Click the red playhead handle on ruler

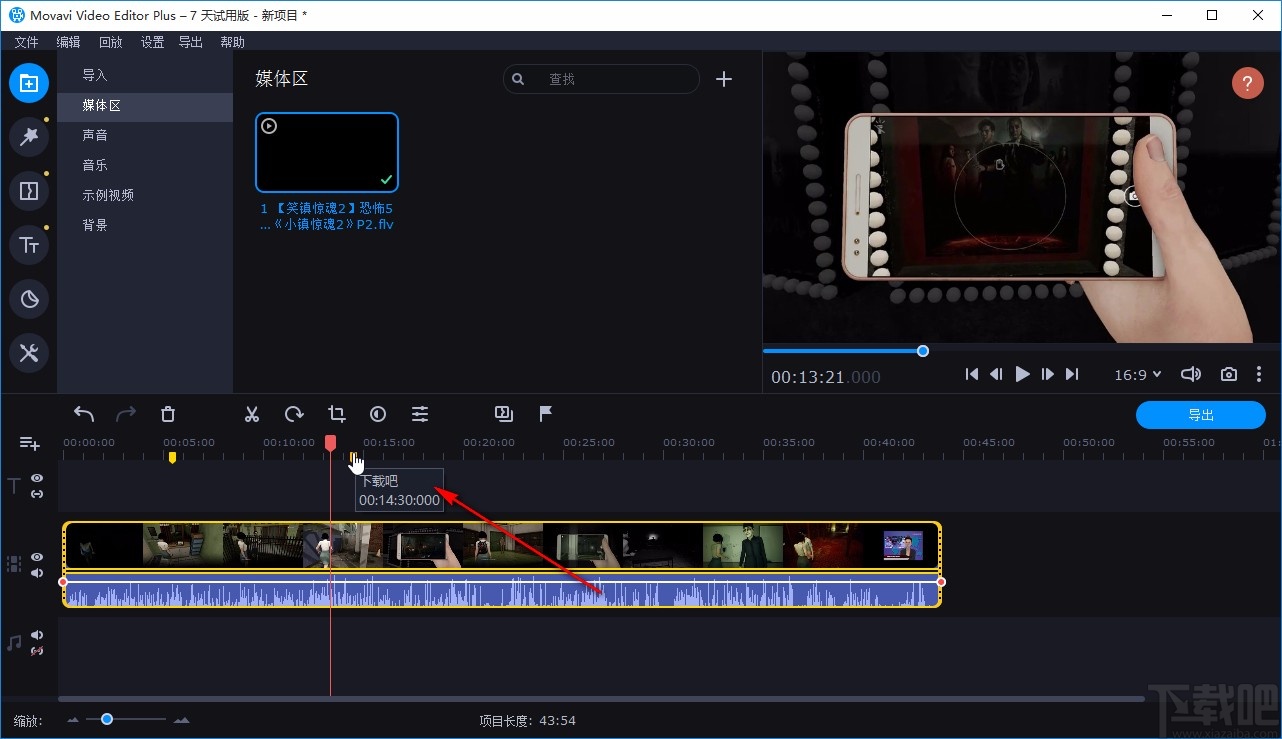[x=330, y=442]
